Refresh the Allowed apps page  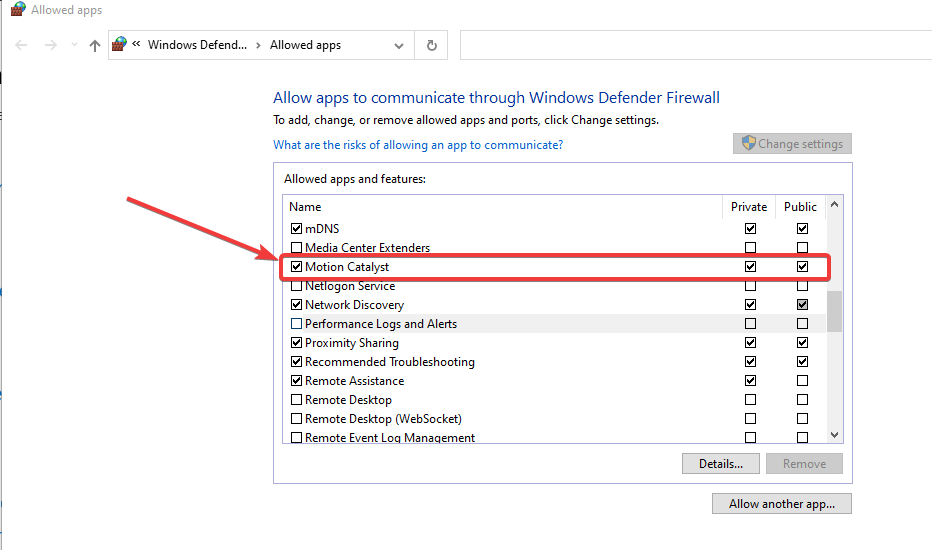[432, 45]
